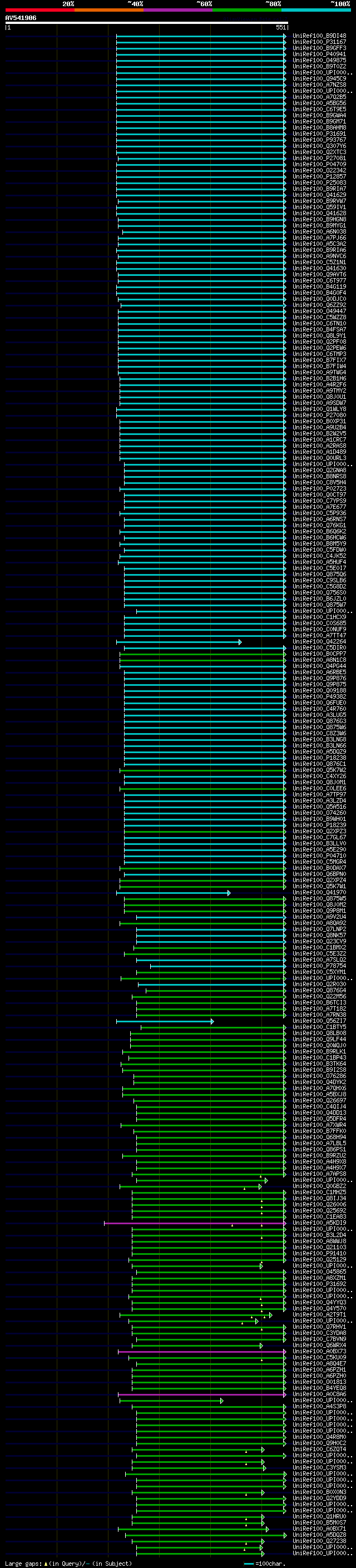Click the green alignment bar for B0CPP7
Image resolution: width=356 pixels, height=1568 pixels.
pos(202,654)
